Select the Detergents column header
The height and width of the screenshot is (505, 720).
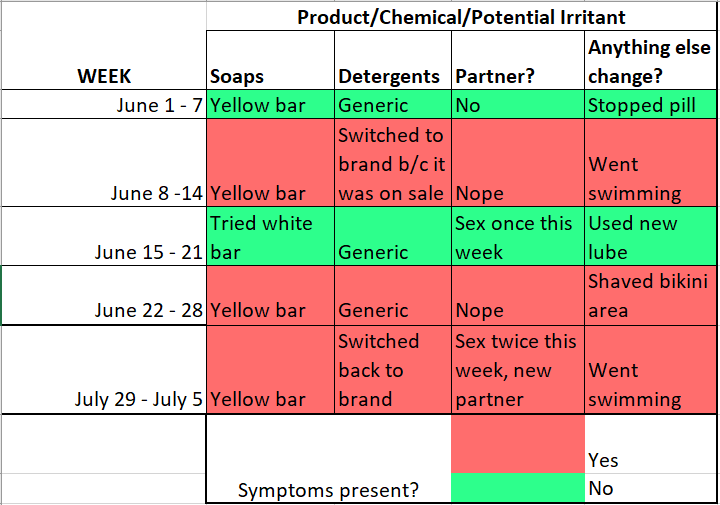click(x=393, y=60)
